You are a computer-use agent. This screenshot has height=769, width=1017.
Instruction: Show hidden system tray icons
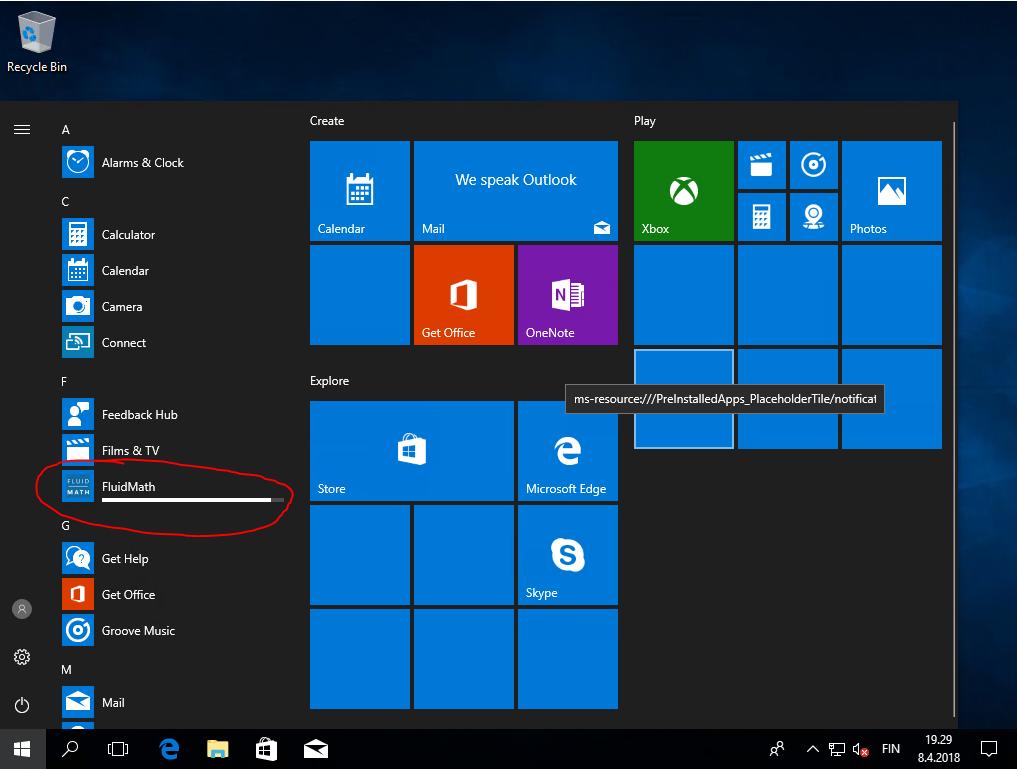(812, 750)
